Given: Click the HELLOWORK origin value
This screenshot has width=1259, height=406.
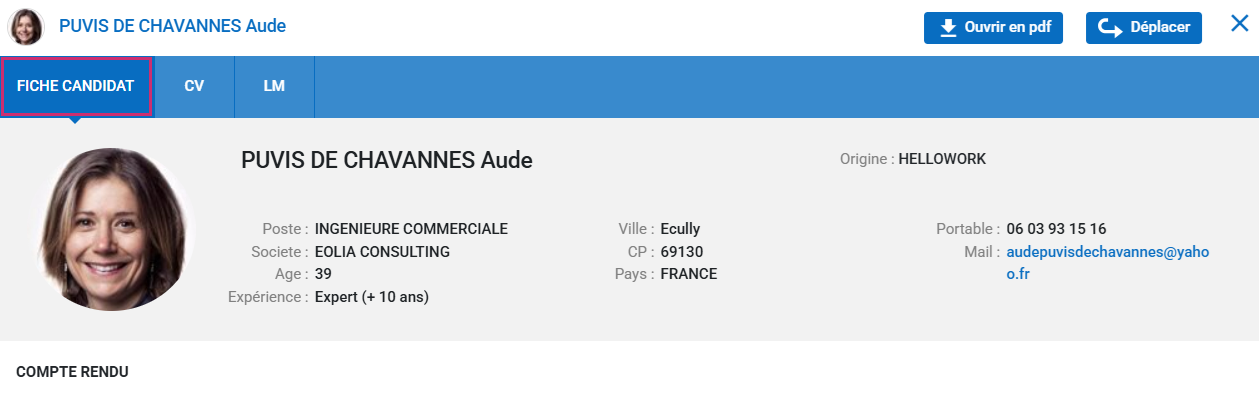Looking at the screenshot, I should click(942, 159).
